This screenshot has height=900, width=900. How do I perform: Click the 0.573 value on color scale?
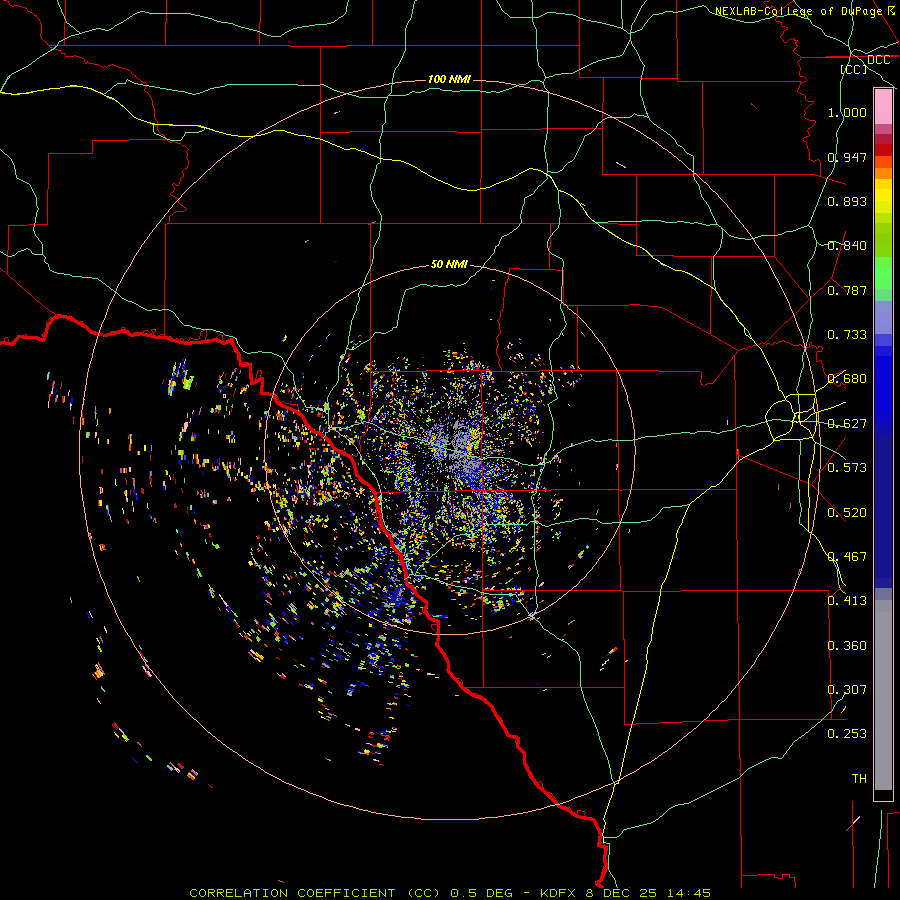click(x=847, y=468)
